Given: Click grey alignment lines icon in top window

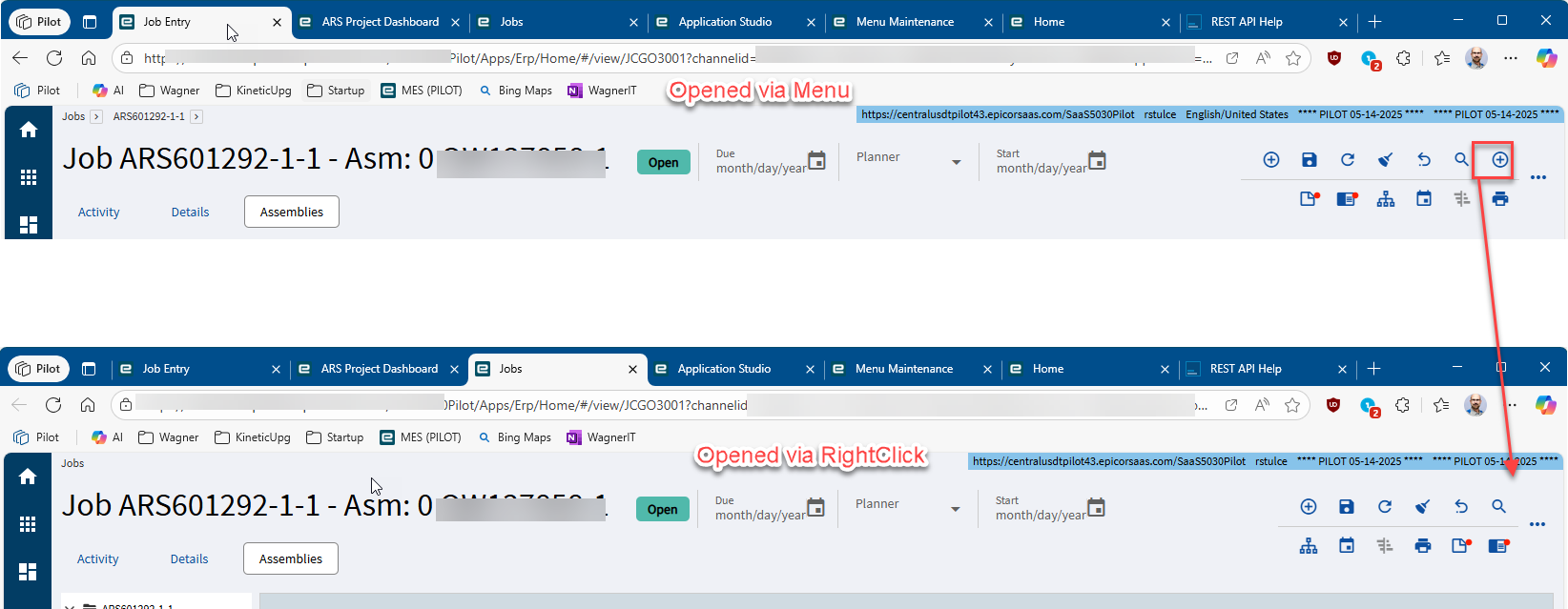Looking at the screenshot, I should coord(1462,199).
